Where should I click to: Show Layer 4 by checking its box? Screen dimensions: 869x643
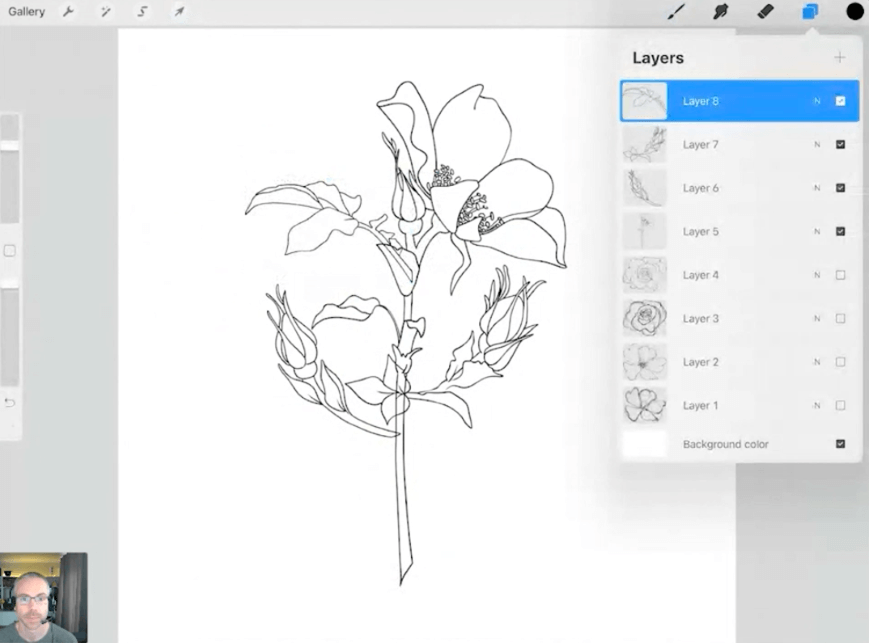[x=840, y=275]
